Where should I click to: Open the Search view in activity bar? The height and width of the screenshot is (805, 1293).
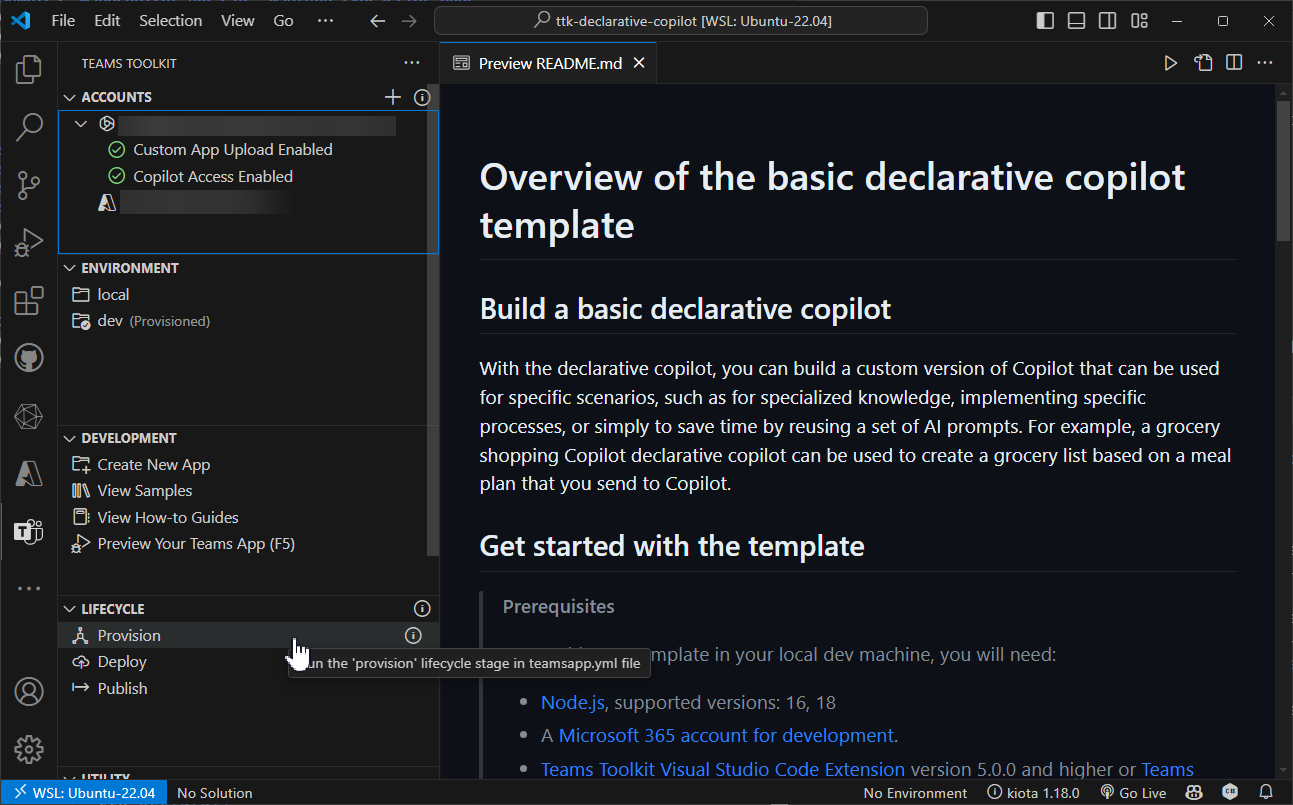coord(29,127)
